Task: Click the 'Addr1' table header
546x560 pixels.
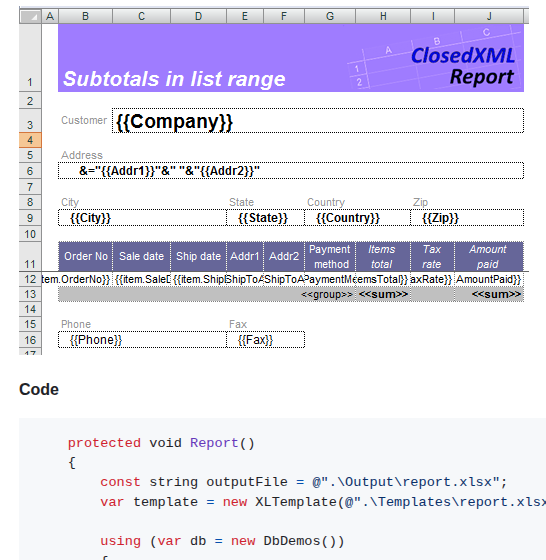Action: tap(245, 256)
